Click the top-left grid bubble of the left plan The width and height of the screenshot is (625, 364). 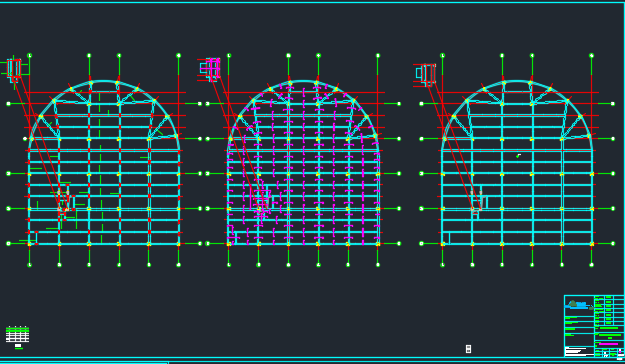pyautogui.click(x=29, y=55)
